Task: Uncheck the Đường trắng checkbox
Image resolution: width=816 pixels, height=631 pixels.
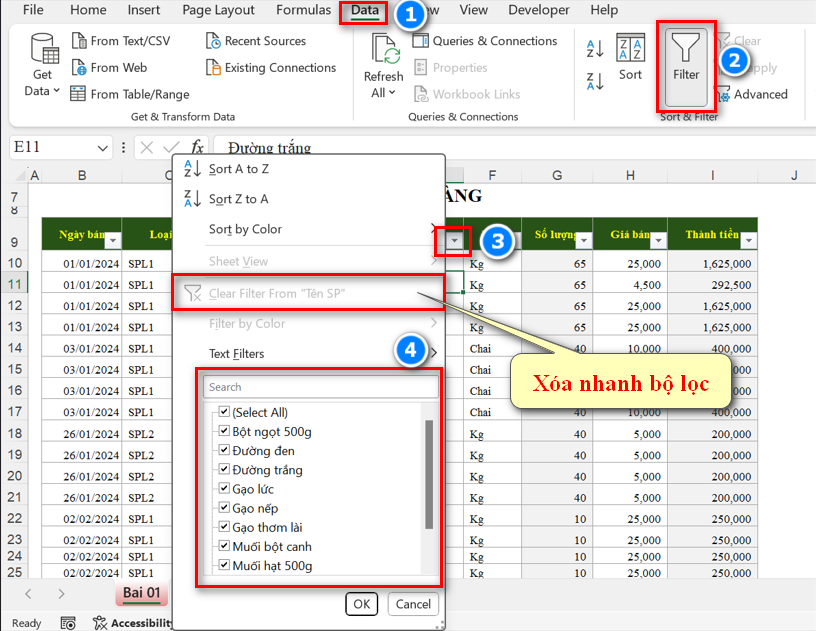Action: coord(224,470)
